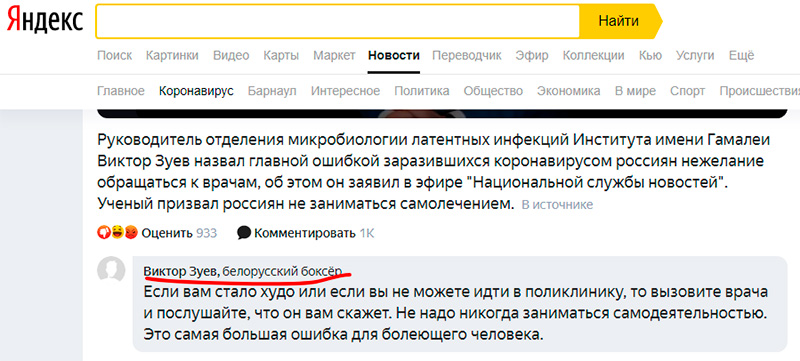Viewport: 800px width, 361px height.
Task: Open the Переводчик tab
Action: click(x=467, y=56)
